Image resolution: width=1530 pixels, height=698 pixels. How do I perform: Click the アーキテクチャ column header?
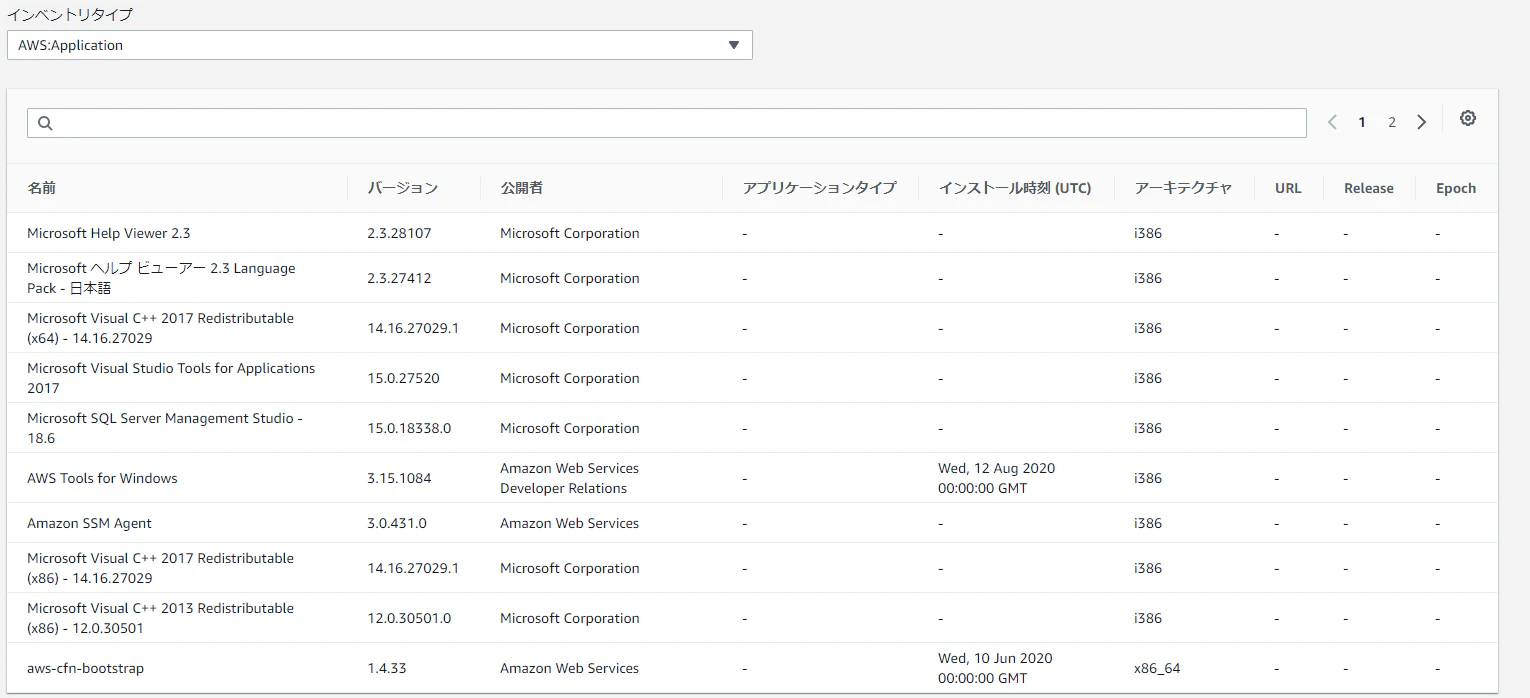(x=1183, y=188)
